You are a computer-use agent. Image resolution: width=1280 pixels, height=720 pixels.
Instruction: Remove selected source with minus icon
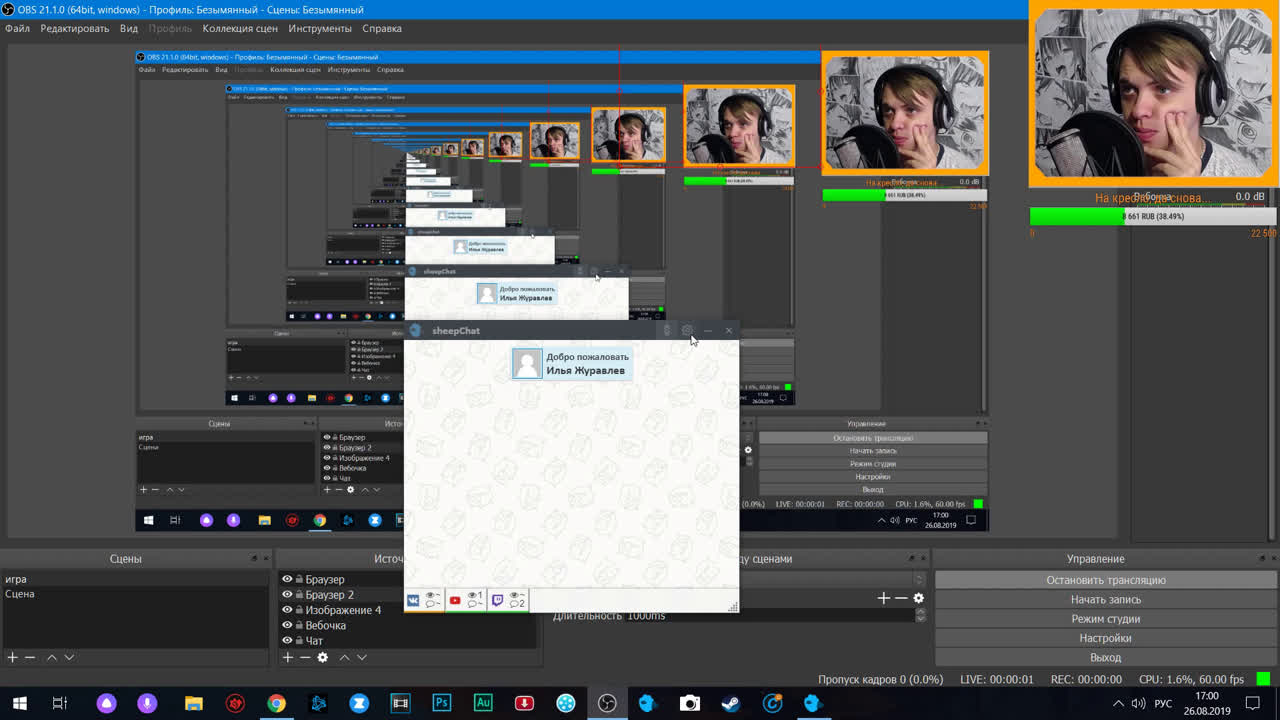[304, 657]
